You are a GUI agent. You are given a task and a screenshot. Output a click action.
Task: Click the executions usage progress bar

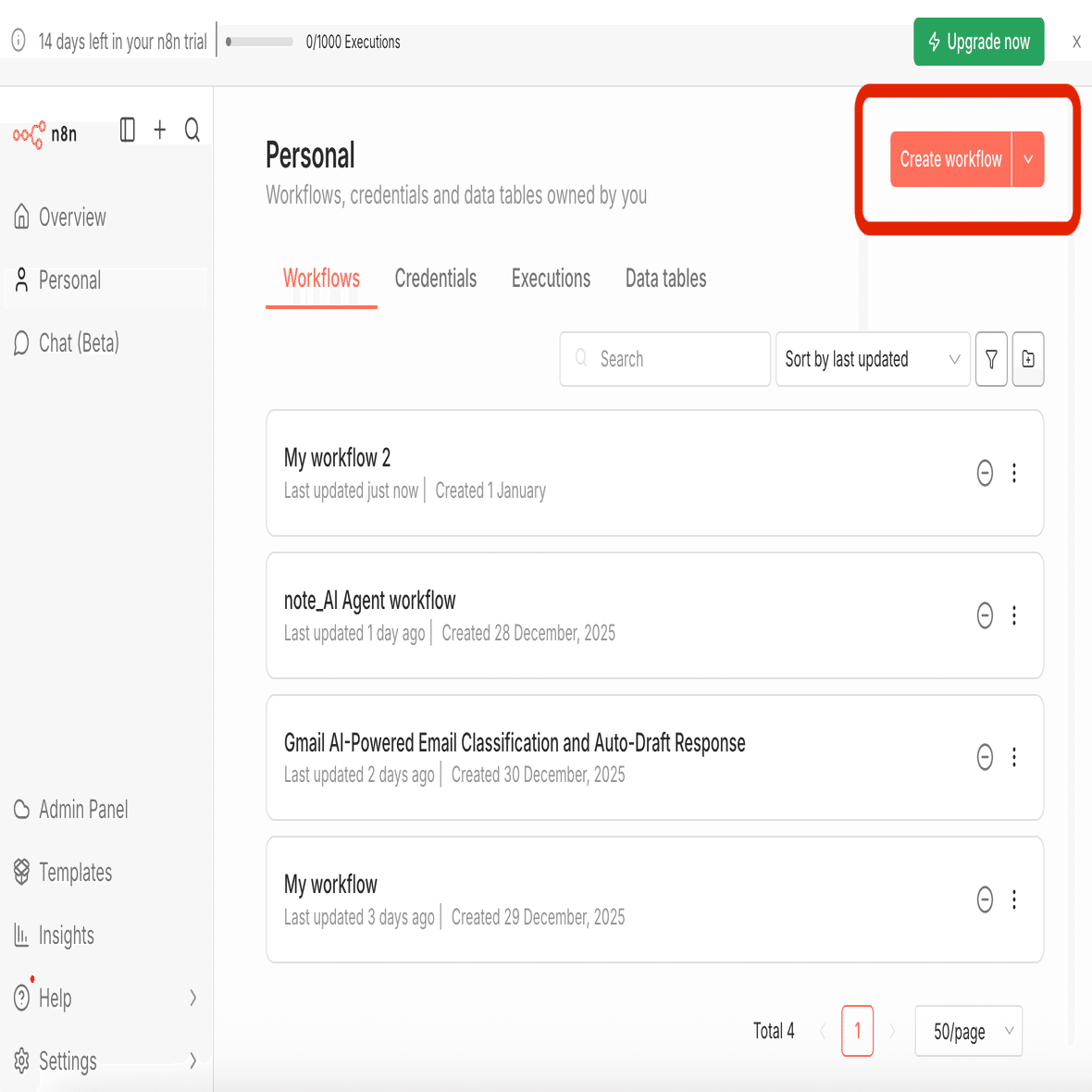(259, 42)
